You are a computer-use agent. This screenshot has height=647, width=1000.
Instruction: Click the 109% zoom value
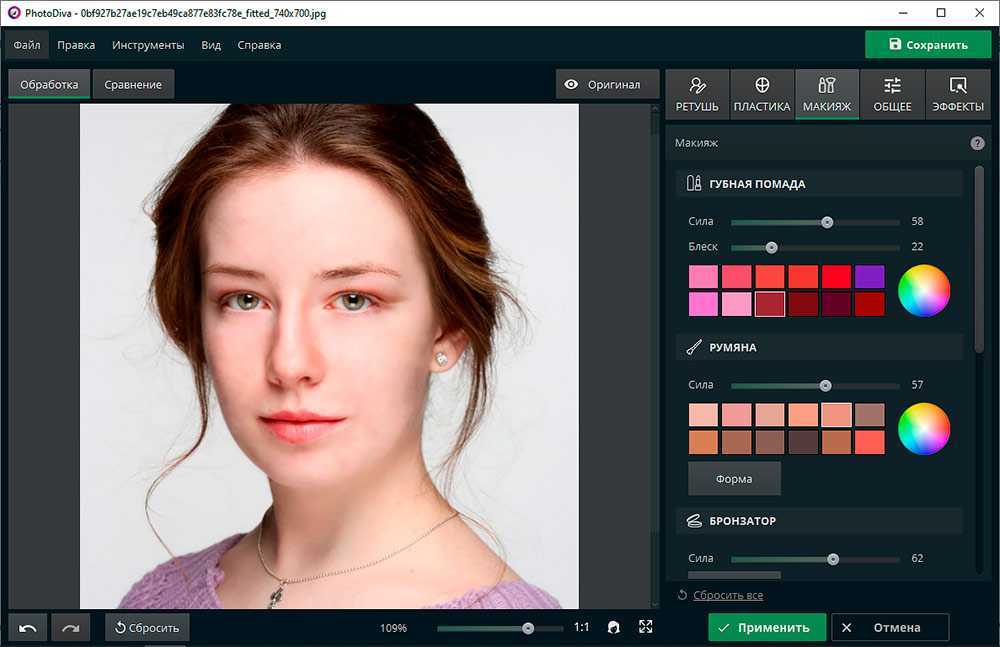(393, 628)
